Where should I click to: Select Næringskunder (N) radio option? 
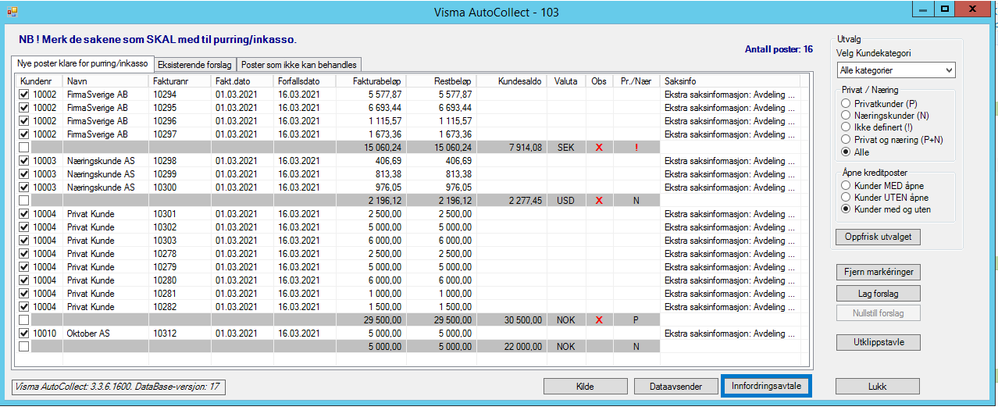coord(845,115)
